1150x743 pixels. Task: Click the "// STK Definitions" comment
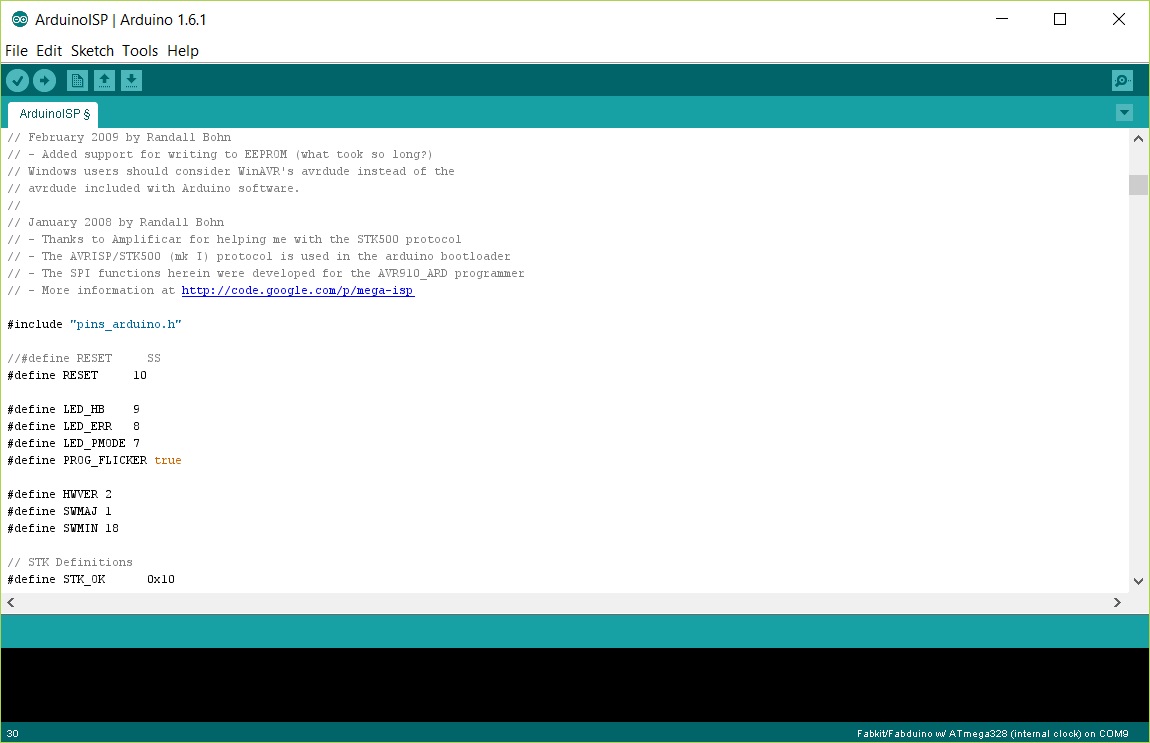click(x=70, y=563)
